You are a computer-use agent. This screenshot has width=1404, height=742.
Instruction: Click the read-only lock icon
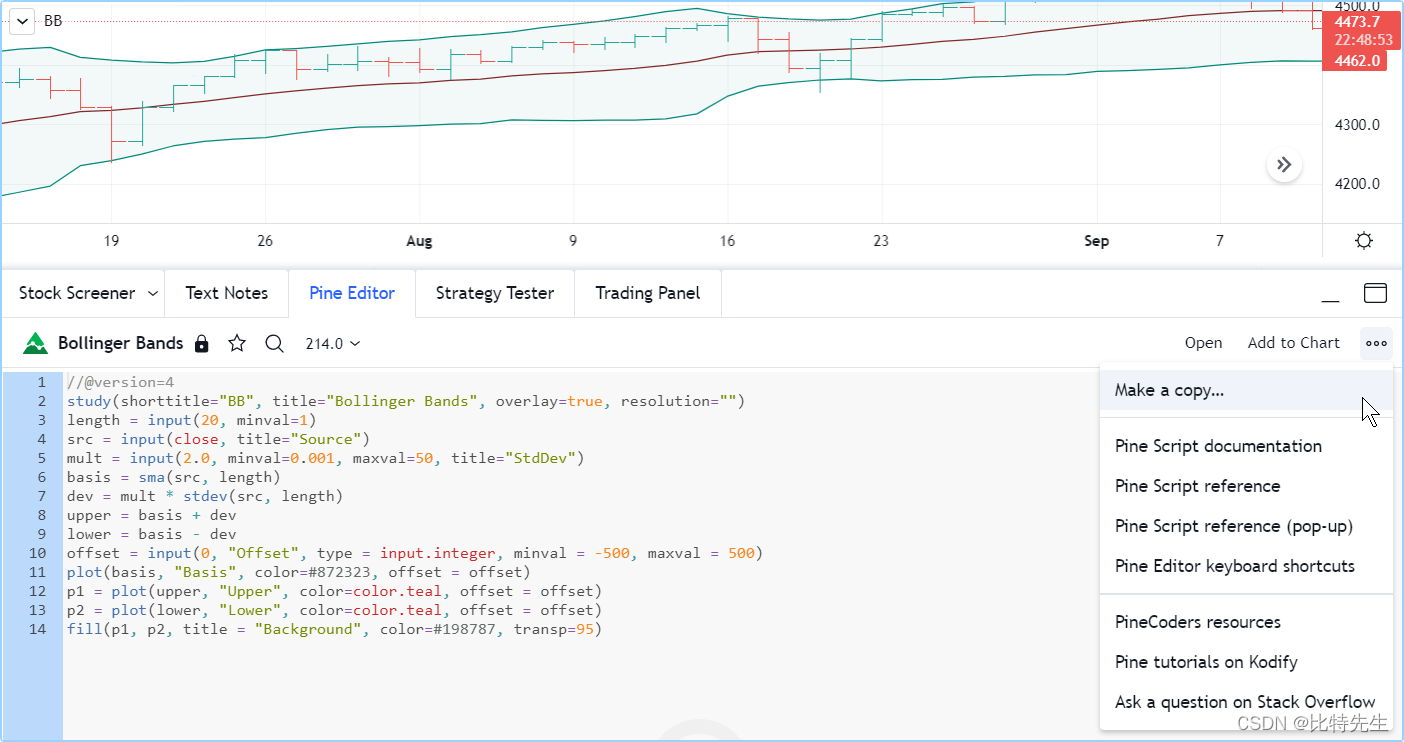(x=201, y=344)
